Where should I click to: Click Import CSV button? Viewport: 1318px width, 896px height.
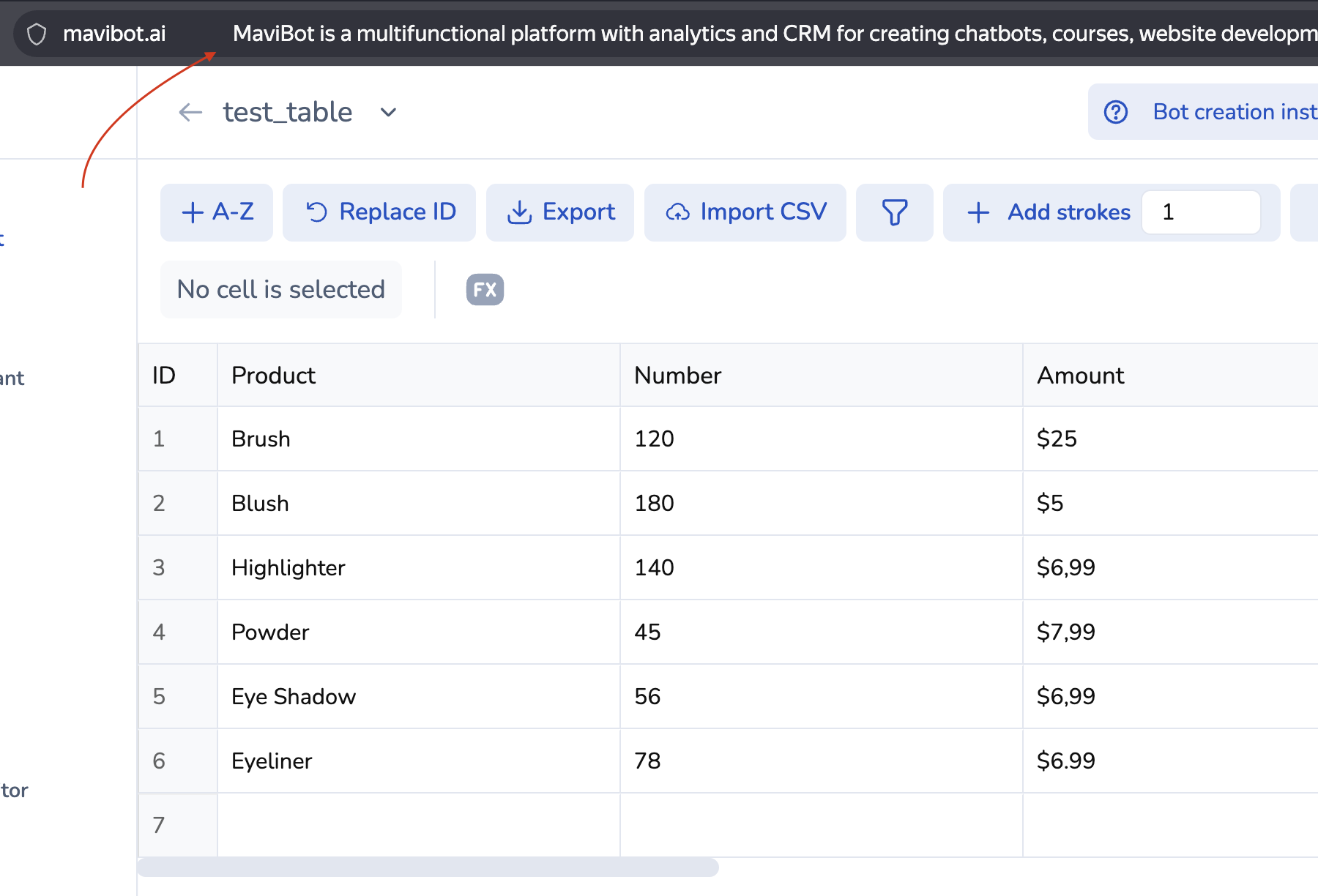click(745, 212)
